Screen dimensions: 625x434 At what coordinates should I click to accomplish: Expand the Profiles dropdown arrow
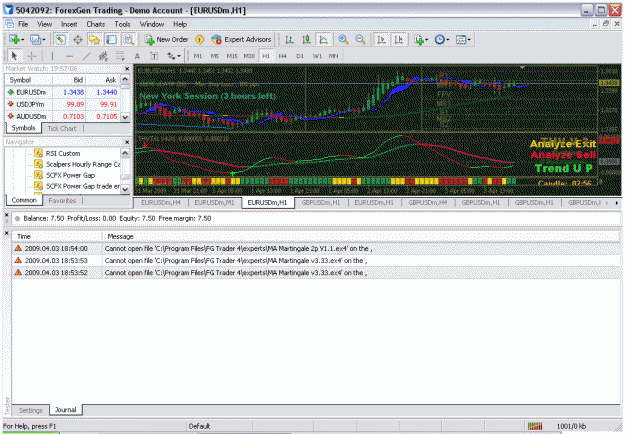click(x=43, y=40)
